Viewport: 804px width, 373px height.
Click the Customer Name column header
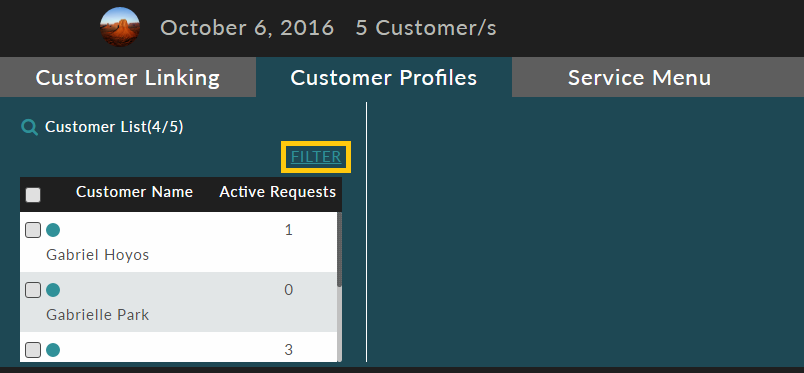click(134, 192)
